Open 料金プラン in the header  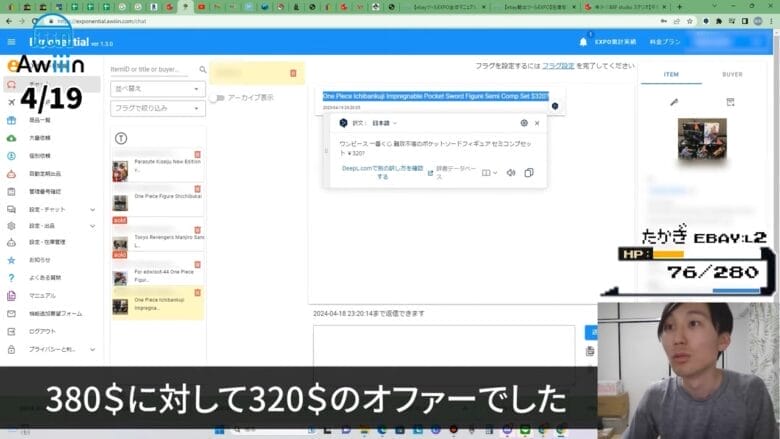coord(665,42)
